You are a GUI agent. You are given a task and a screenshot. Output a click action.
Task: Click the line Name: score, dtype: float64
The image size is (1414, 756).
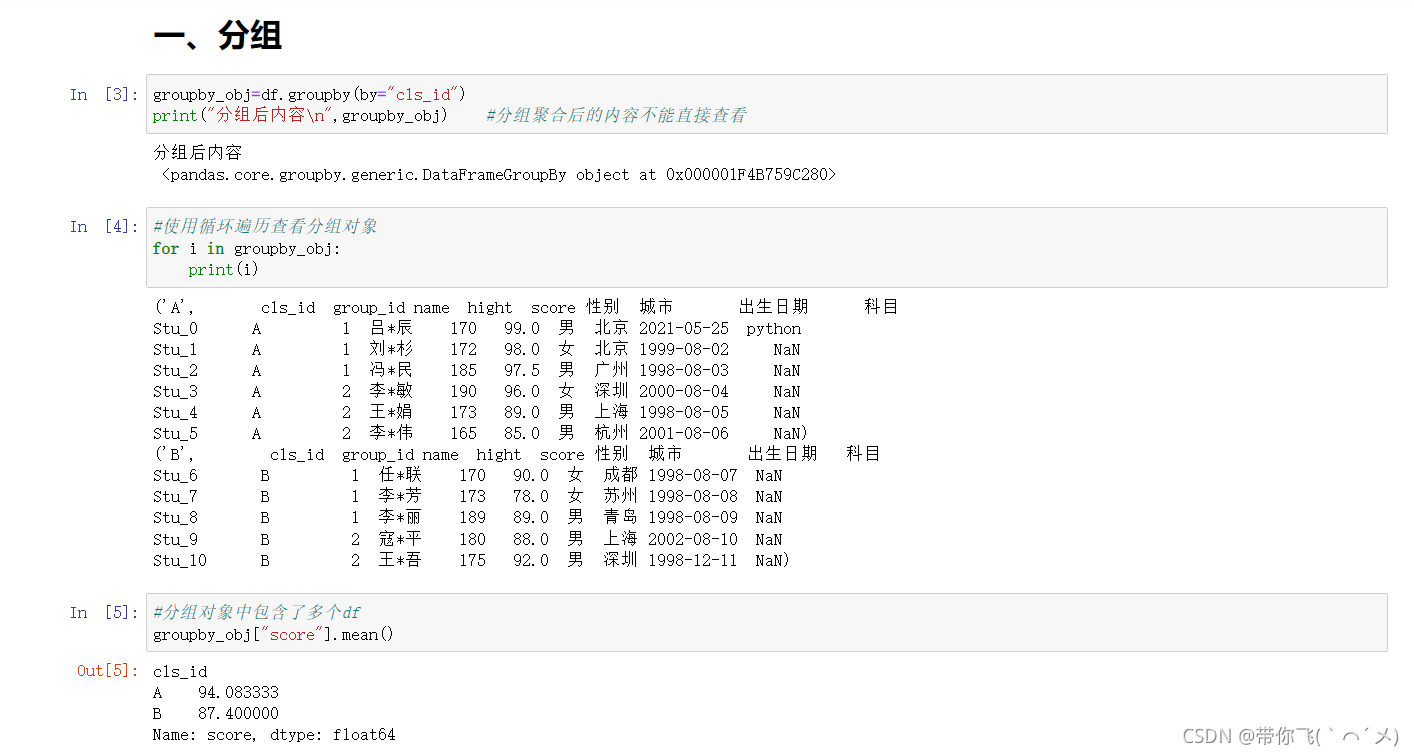point(274,735)
